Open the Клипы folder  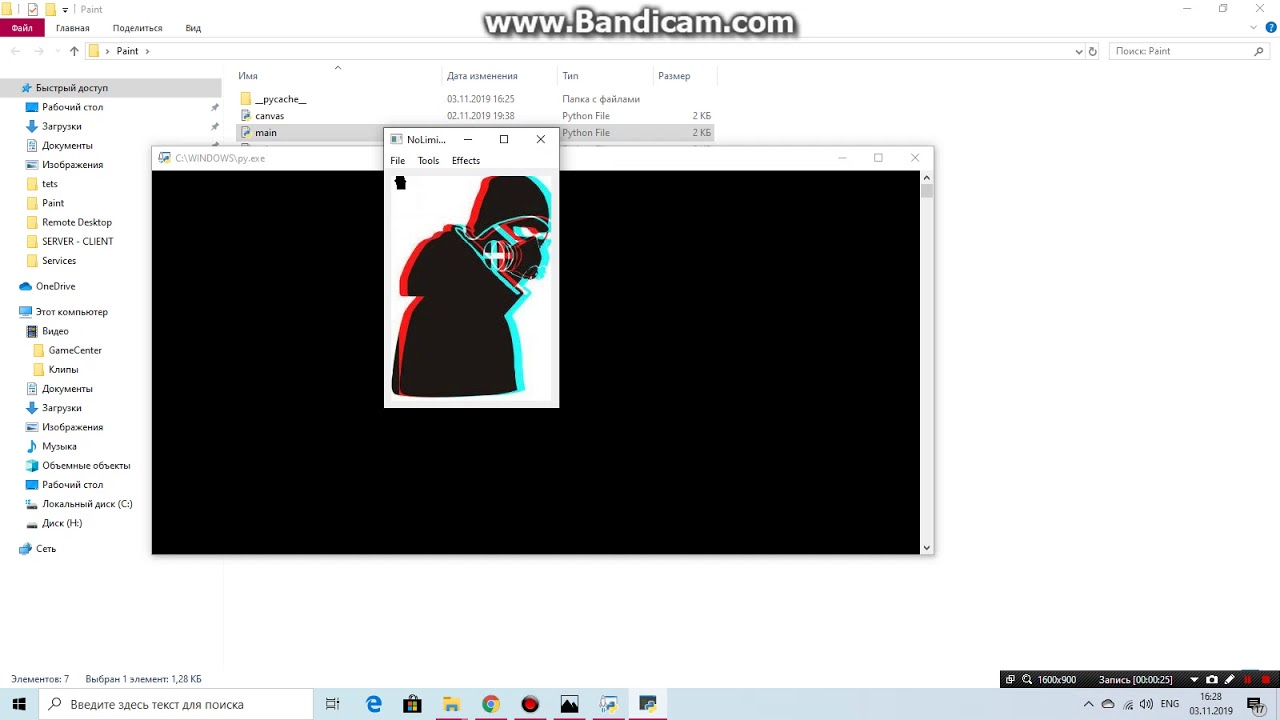[x=63, y=370]
